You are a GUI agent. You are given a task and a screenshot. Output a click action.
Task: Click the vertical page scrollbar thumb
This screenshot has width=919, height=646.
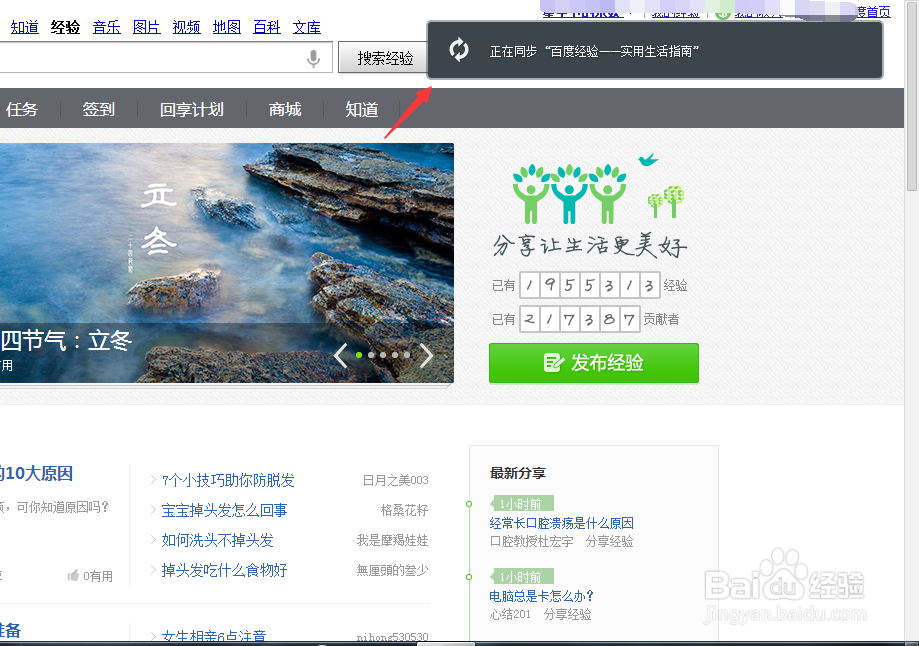(911, 95)
